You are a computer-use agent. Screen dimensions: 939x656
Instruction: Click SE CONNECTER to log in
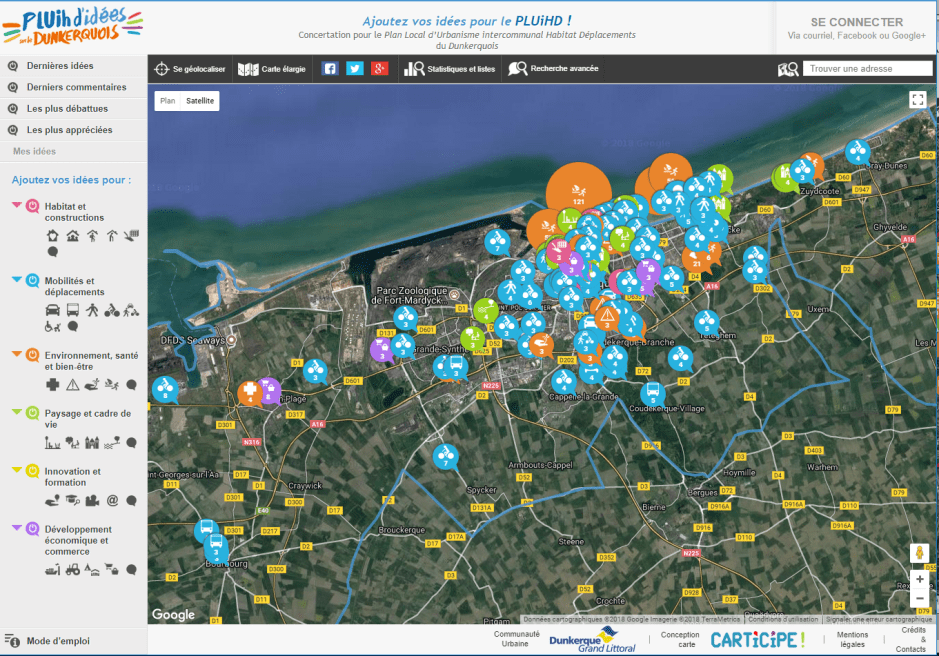tap(856, 22)
